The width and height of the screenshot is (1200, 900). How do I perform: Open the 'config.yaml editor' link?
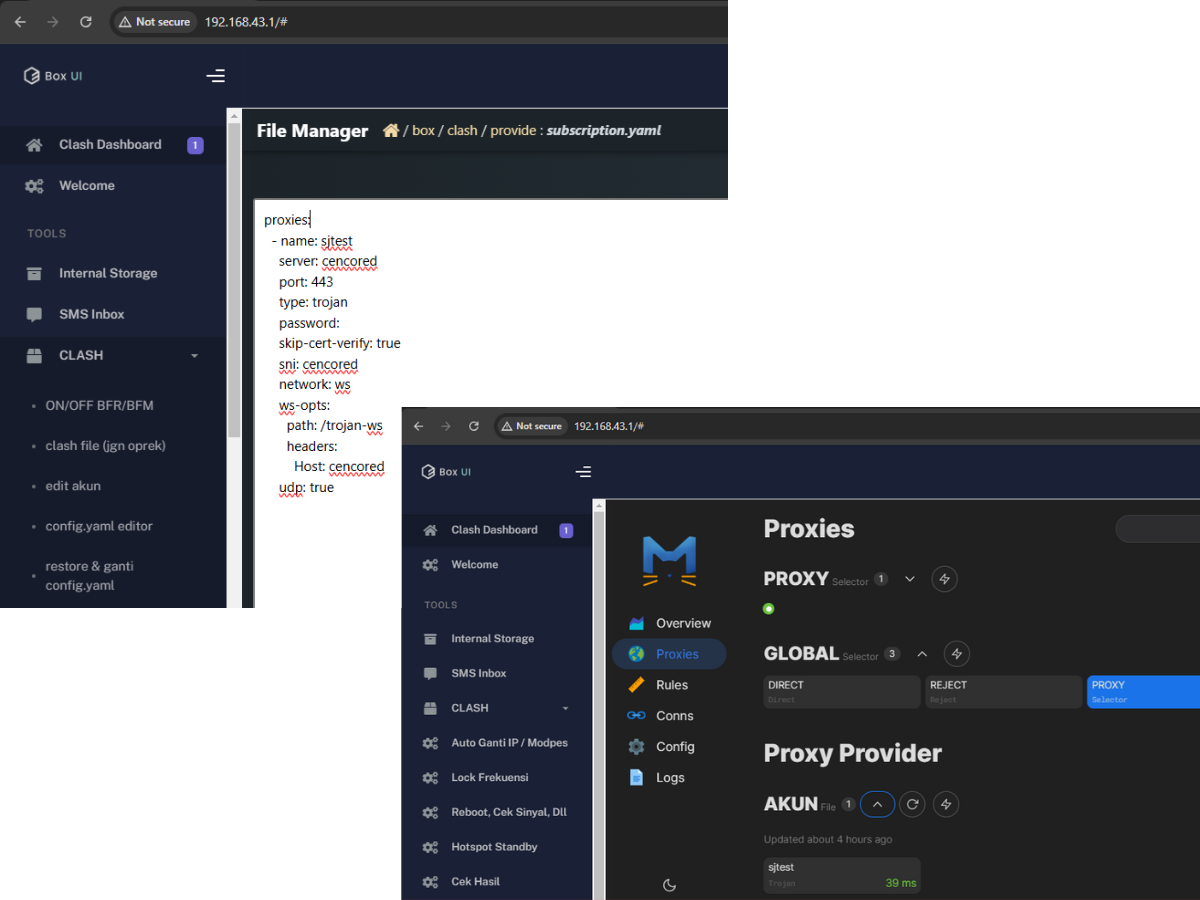click(x=99, y=526)
